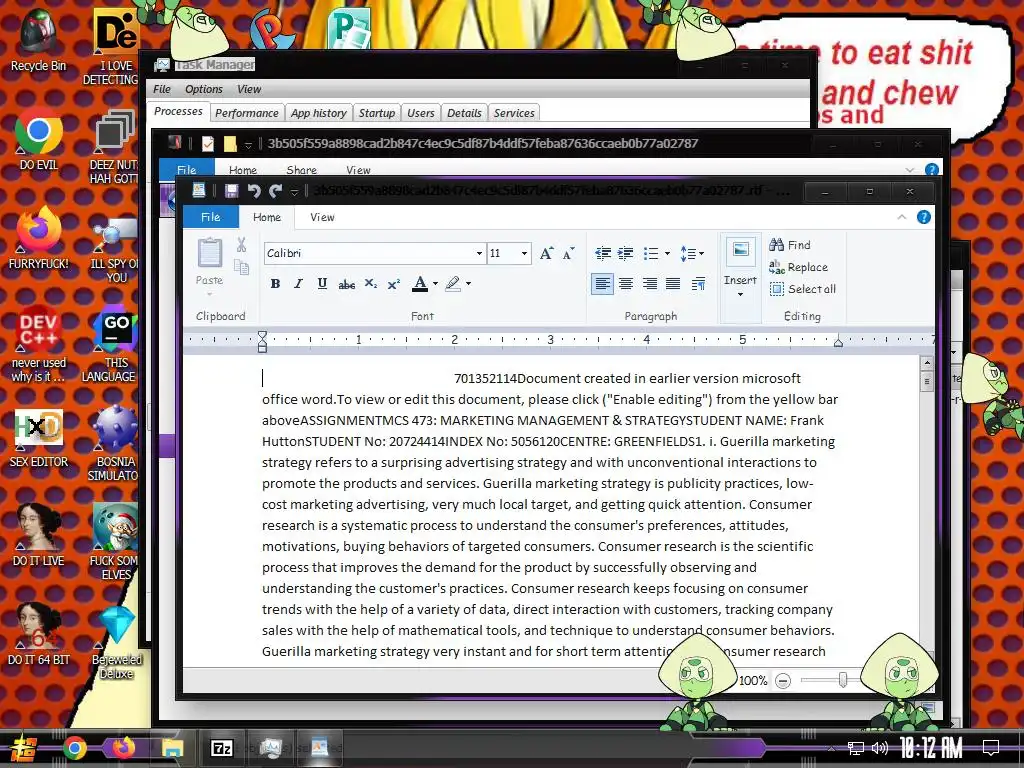The height and width of the screenshot is (768, 1024).
Task: Open Bejeweled Deluxe desktop icon
Action: 116,642
